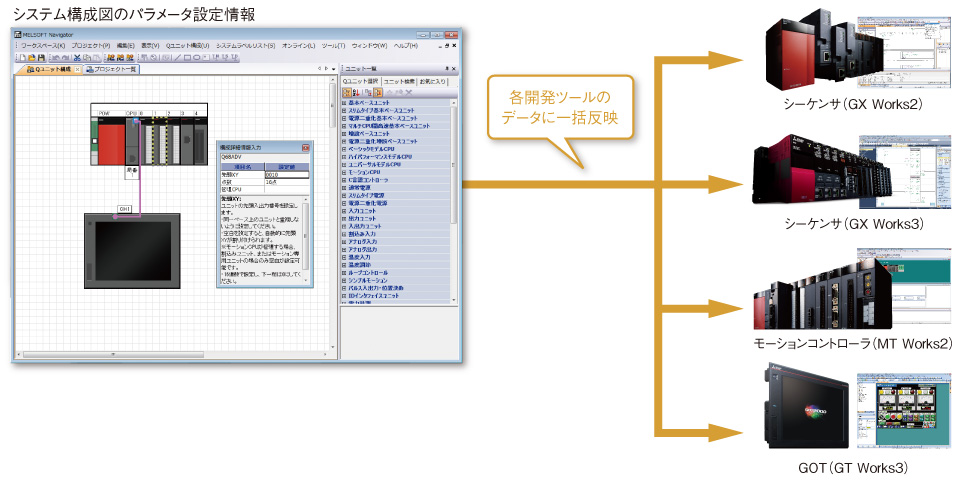The width and height of the screenshot is (960, 480).
Task: Open the オンライン(L) menu
Action: (299, 46)
